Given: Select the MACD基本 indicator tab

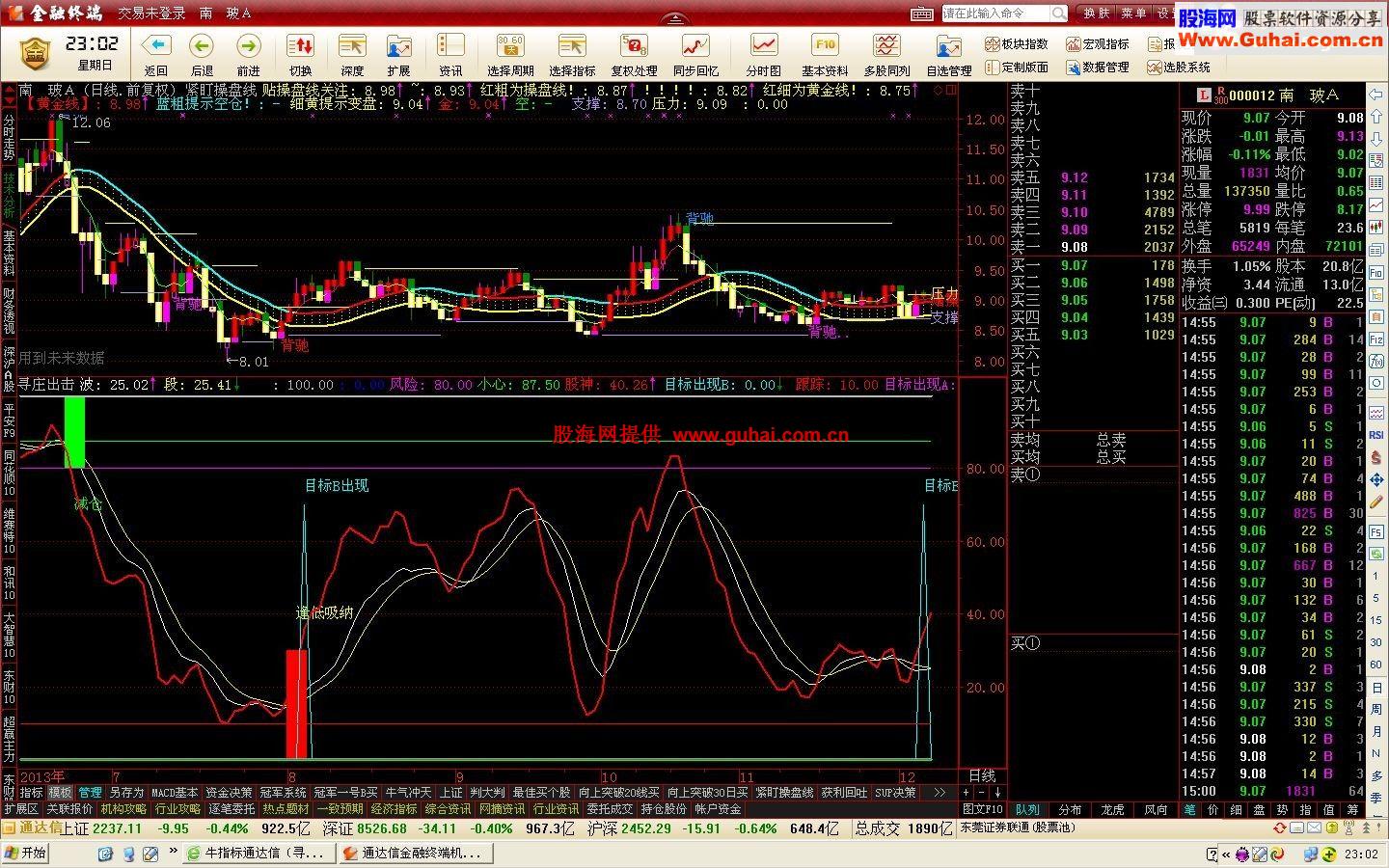Looking at the screenshot, I should pyautogui.click(x=175, y=793).
